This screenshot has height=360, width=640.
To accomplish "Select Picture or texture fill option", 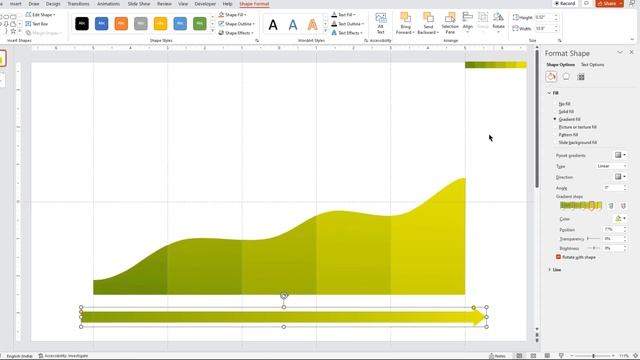I will click(x=575, y=127).
